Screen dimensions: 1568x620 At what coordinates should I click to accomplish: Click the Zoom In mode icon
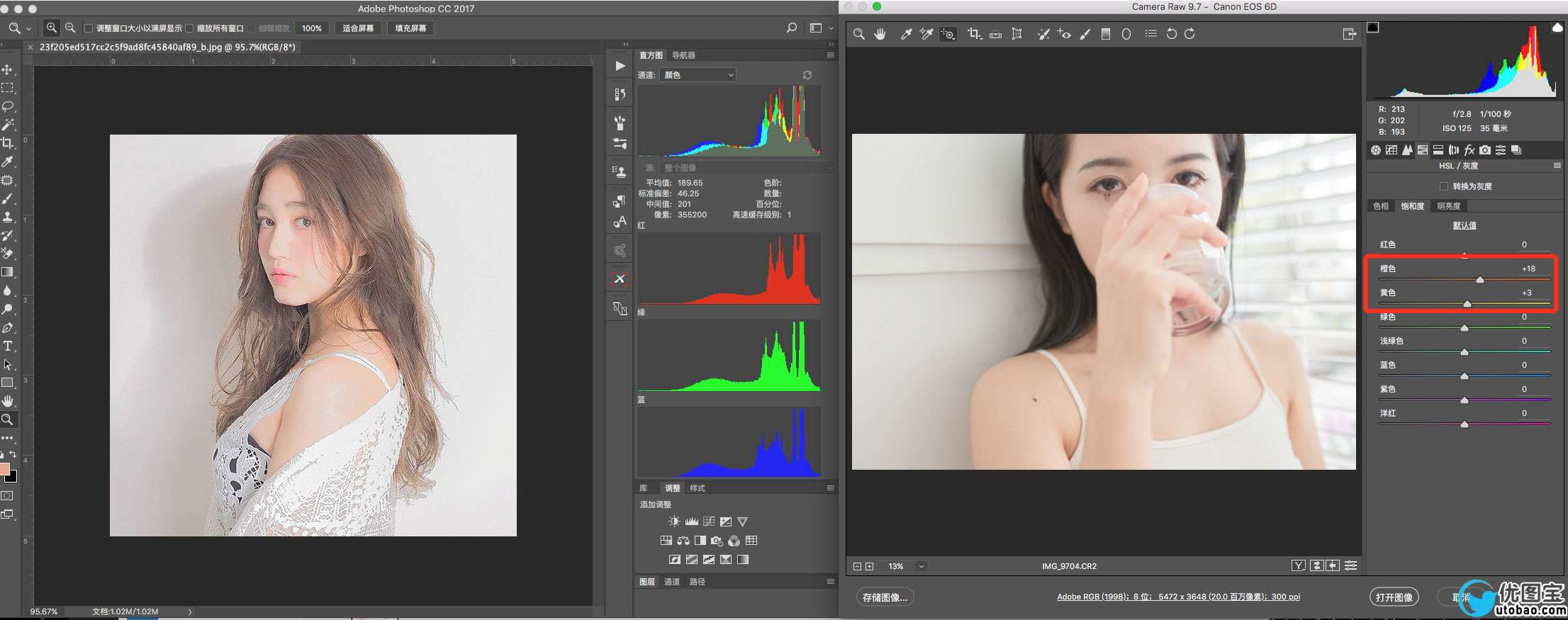click(x=52, y=28)
